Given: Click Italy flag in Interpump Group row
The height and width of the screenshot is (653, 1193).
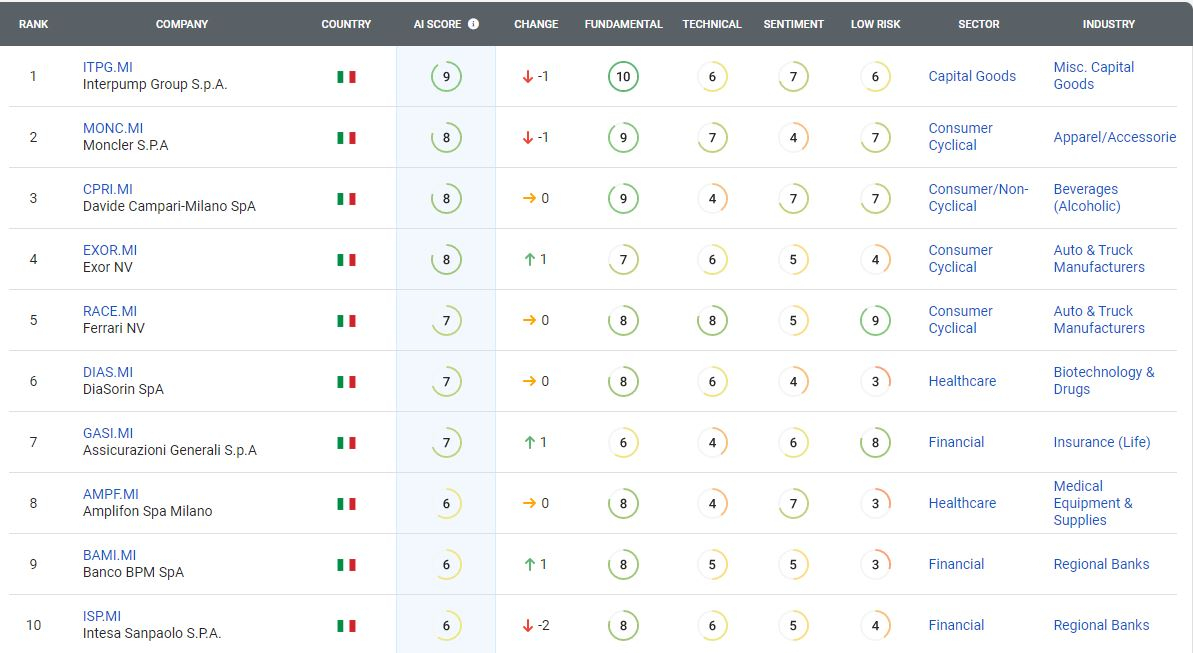Looking at the screenshot, I should (x=346, y=77).
